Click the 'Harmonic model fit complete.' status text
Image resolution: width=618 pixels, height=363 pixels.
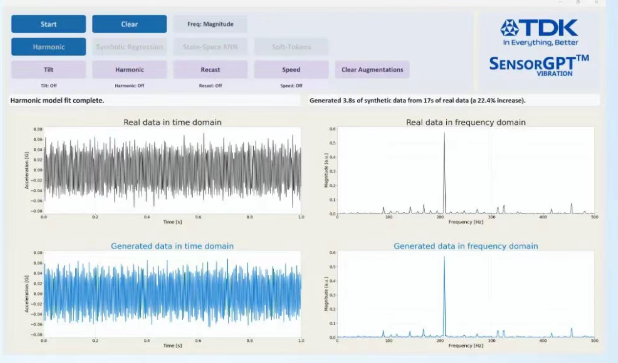[x=57, y=101]
